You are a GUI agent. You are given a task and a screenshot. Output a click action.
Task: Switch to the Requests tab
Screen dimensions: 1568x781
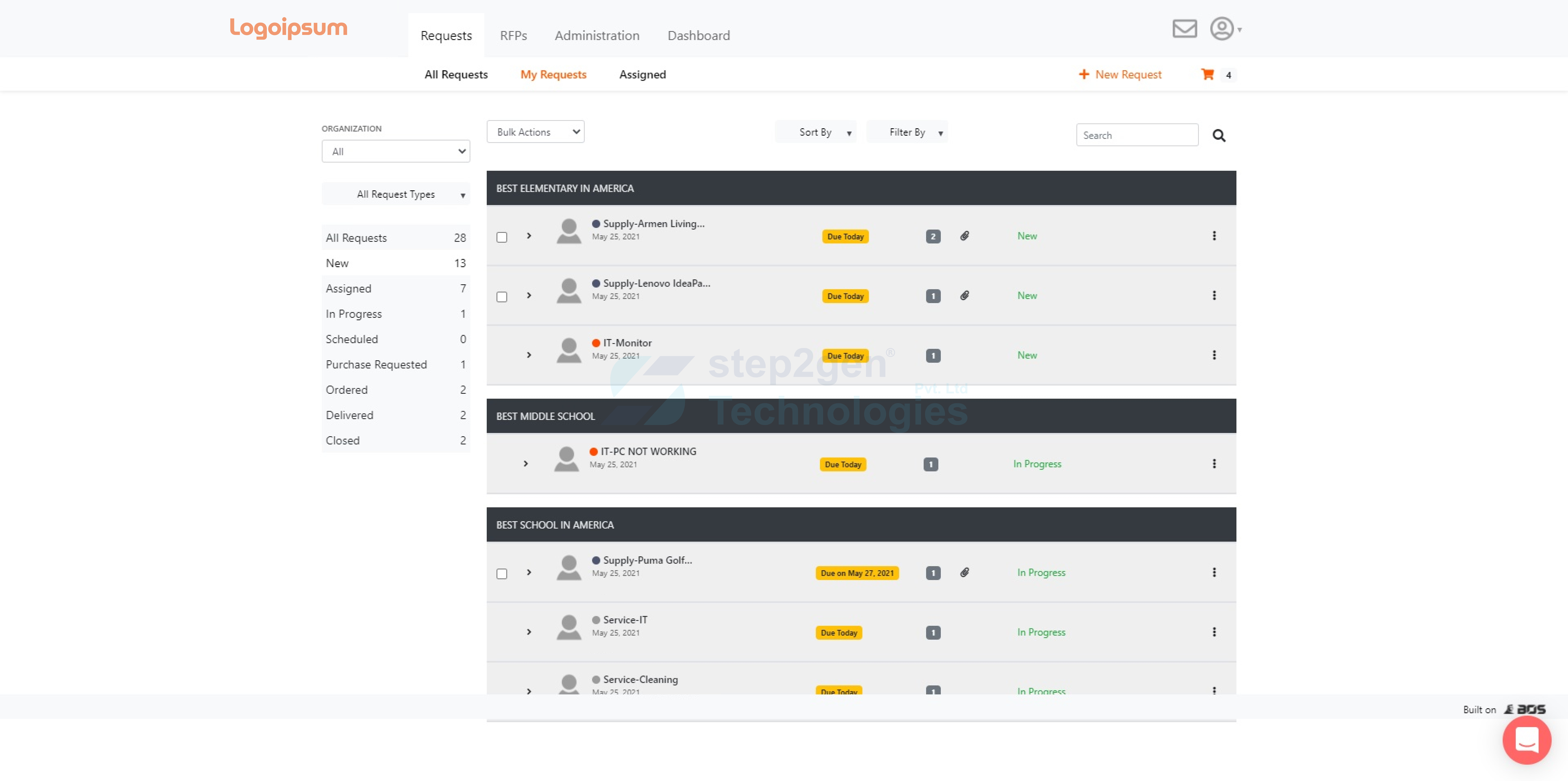pyautogui.click(x=446, y=35)
